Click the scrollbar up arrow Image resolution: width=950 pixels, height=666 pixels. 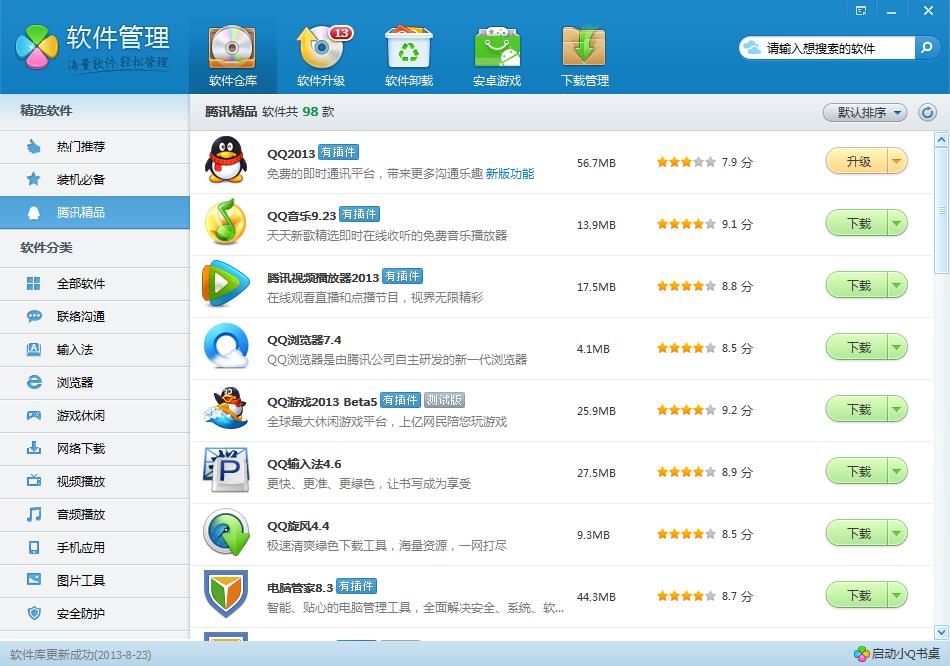click(x=942, y=139)
